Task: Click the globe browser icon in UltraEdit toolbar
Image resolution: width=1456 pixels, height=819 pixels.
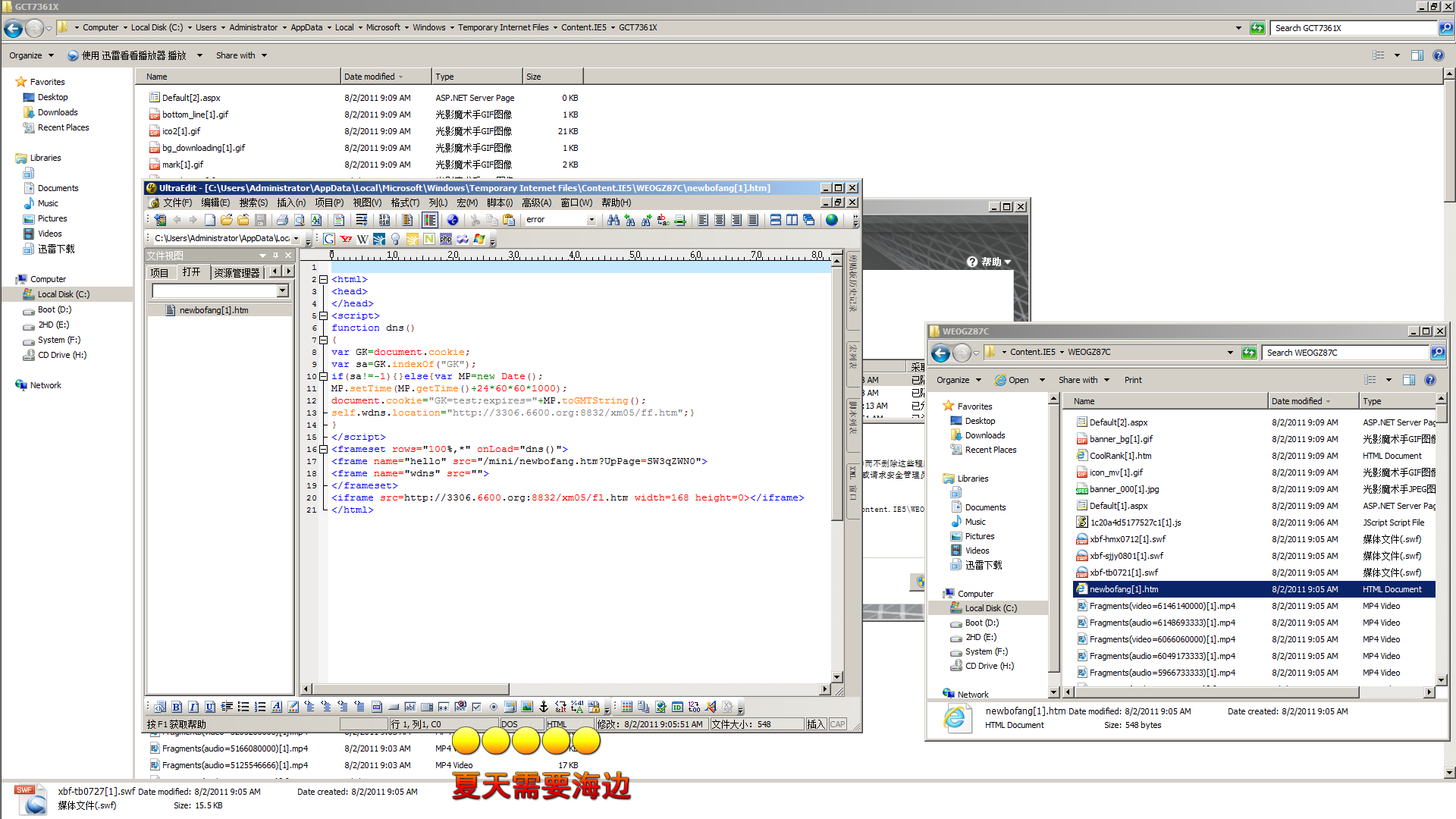Action: [832, 220]
